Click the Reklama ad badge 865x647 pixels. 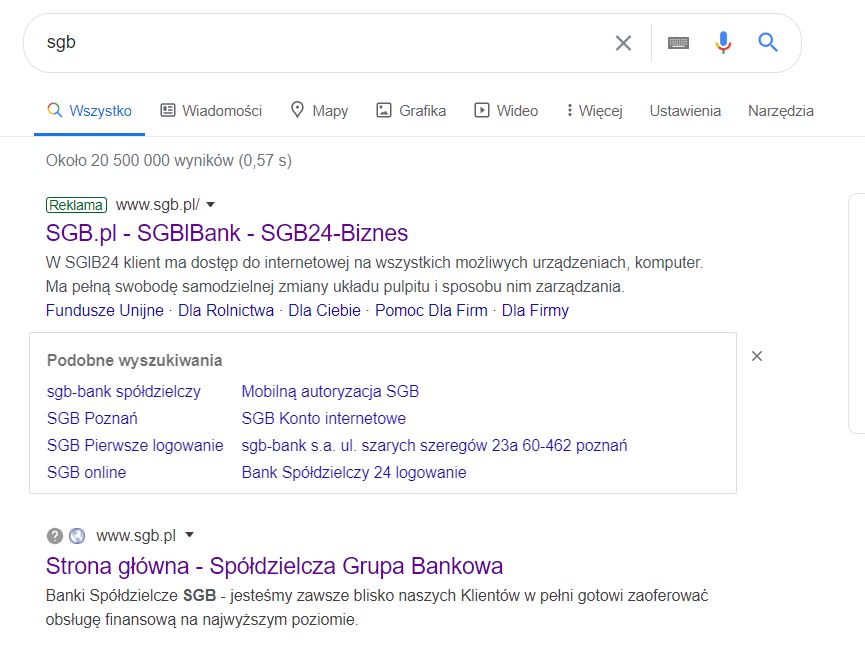(x=76, y=205)
